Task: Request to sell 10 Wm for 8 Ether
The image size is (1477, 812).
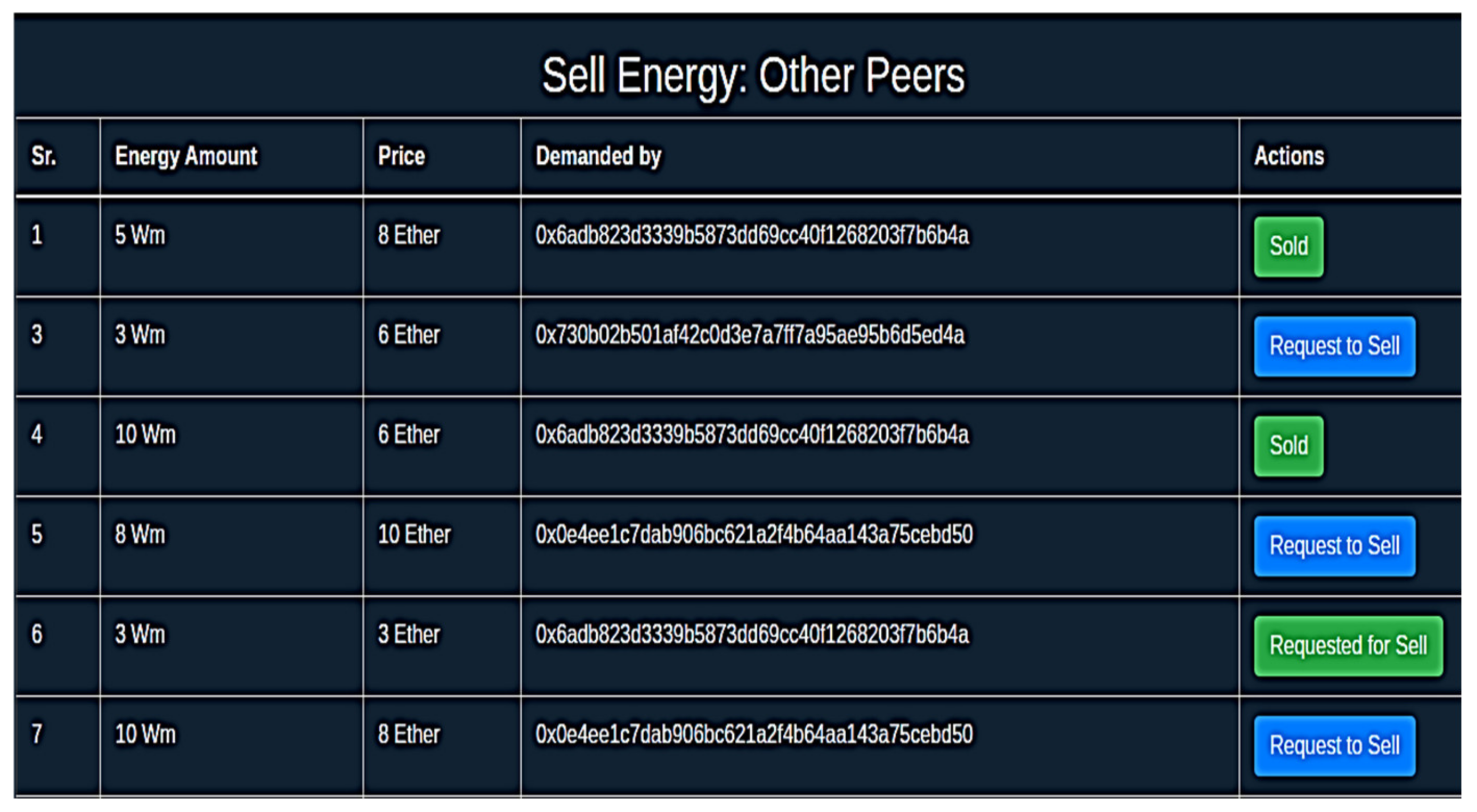Action: tap(1334, 745)
